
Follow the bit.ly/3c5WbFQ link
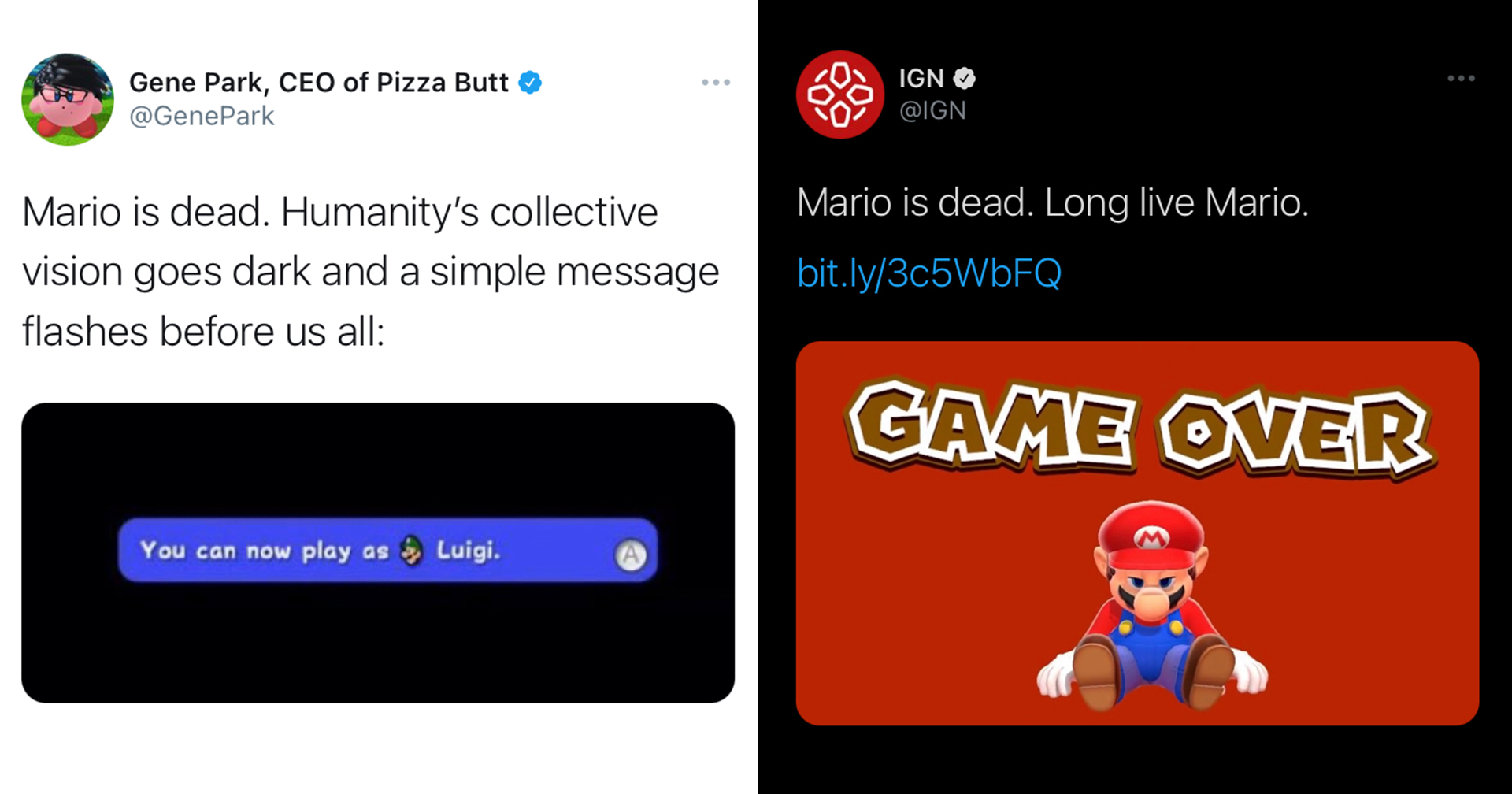point(929,273)
